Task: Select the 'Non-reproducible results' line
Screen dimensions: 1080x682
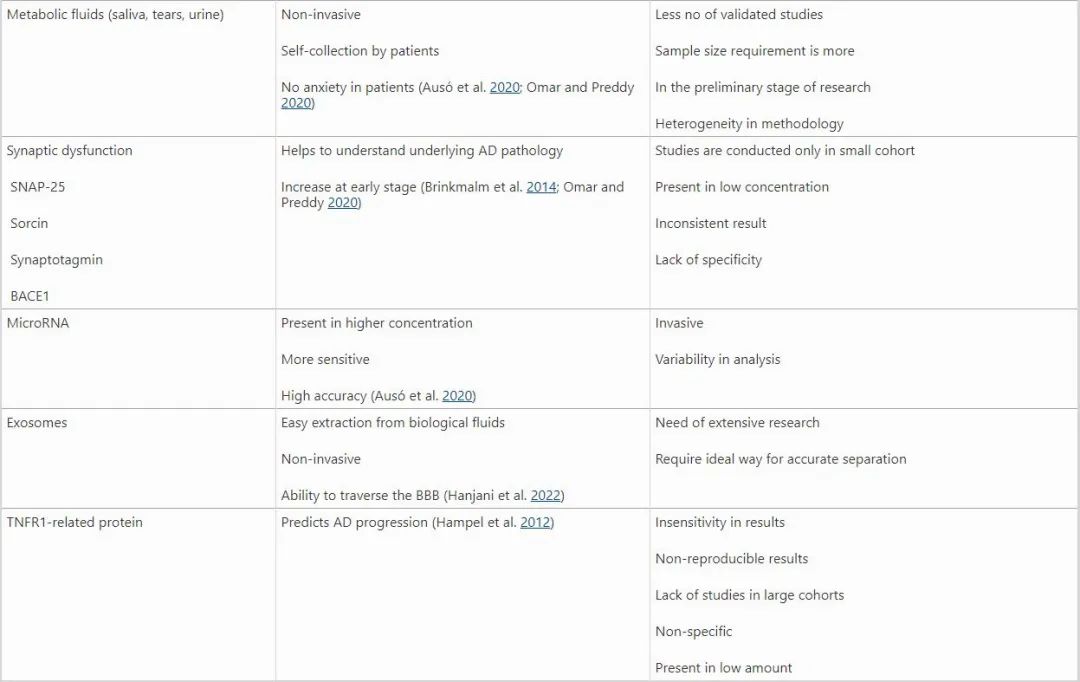Action: 731,559
